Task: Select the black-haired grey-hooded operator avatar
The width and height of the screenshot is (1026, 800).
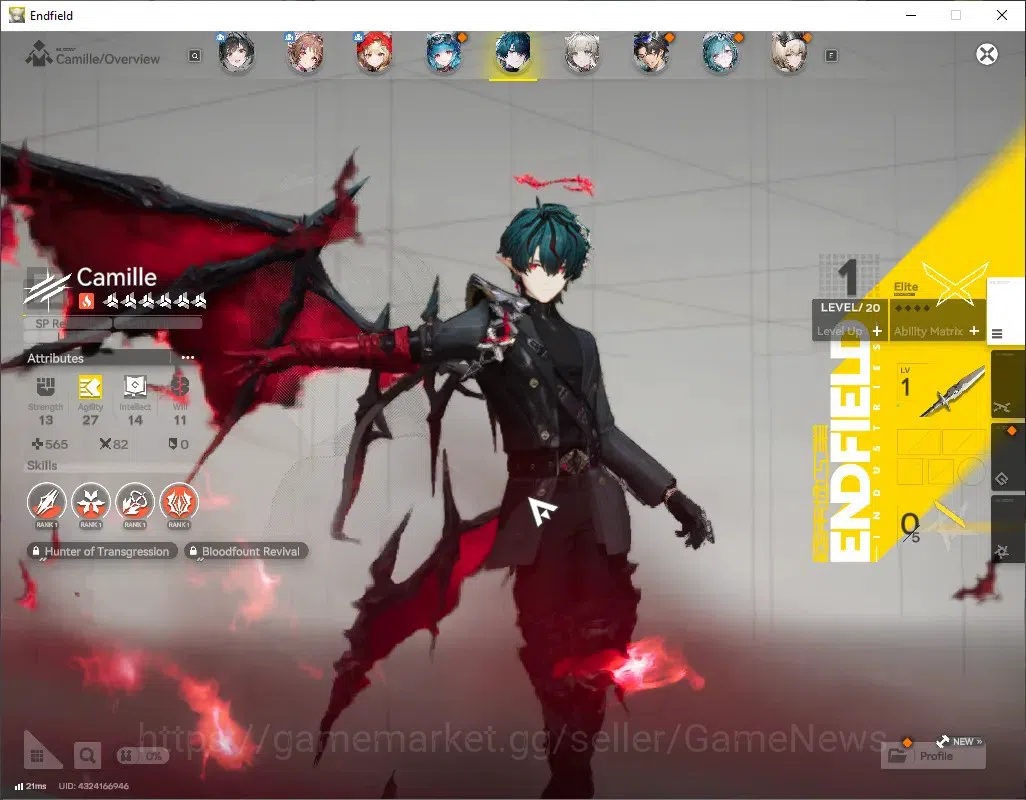Action: pyautogui.click(x=236, y=53)
